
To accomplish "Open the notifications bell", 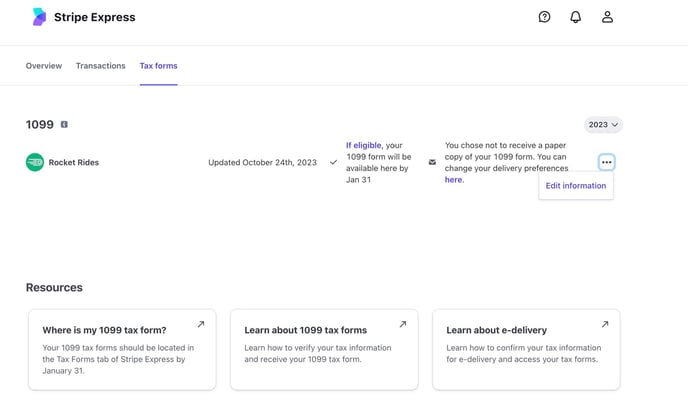I will click(575, 17).
